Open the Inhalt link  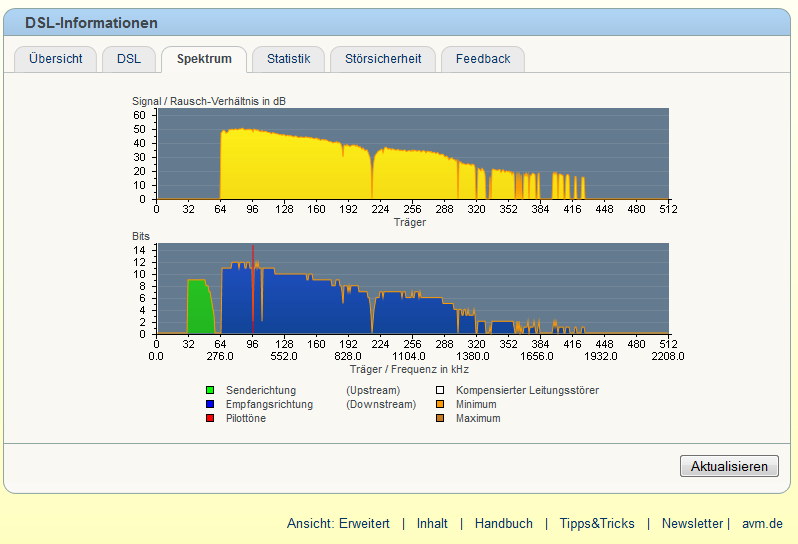click(x=432, y=523)
